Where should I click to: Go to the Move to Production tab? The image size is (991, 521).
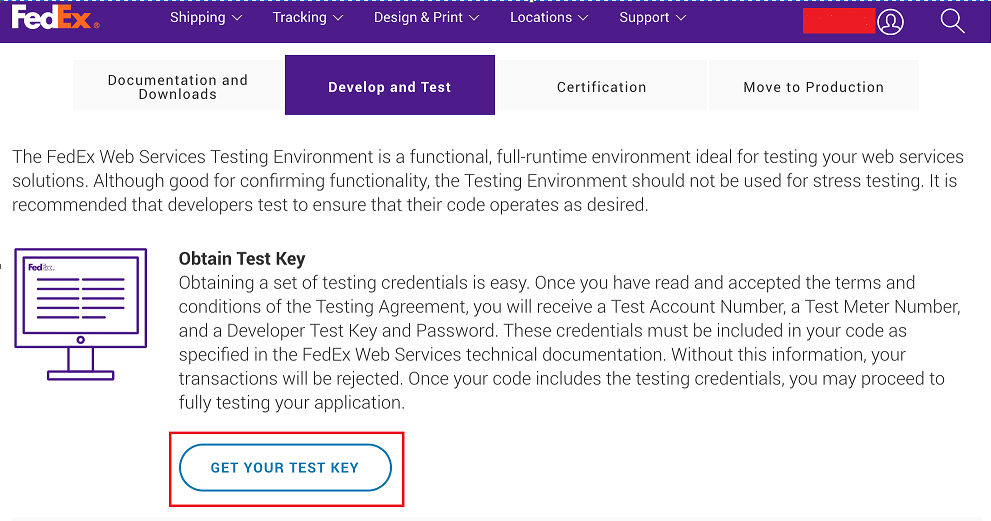(x=813, y=86)
